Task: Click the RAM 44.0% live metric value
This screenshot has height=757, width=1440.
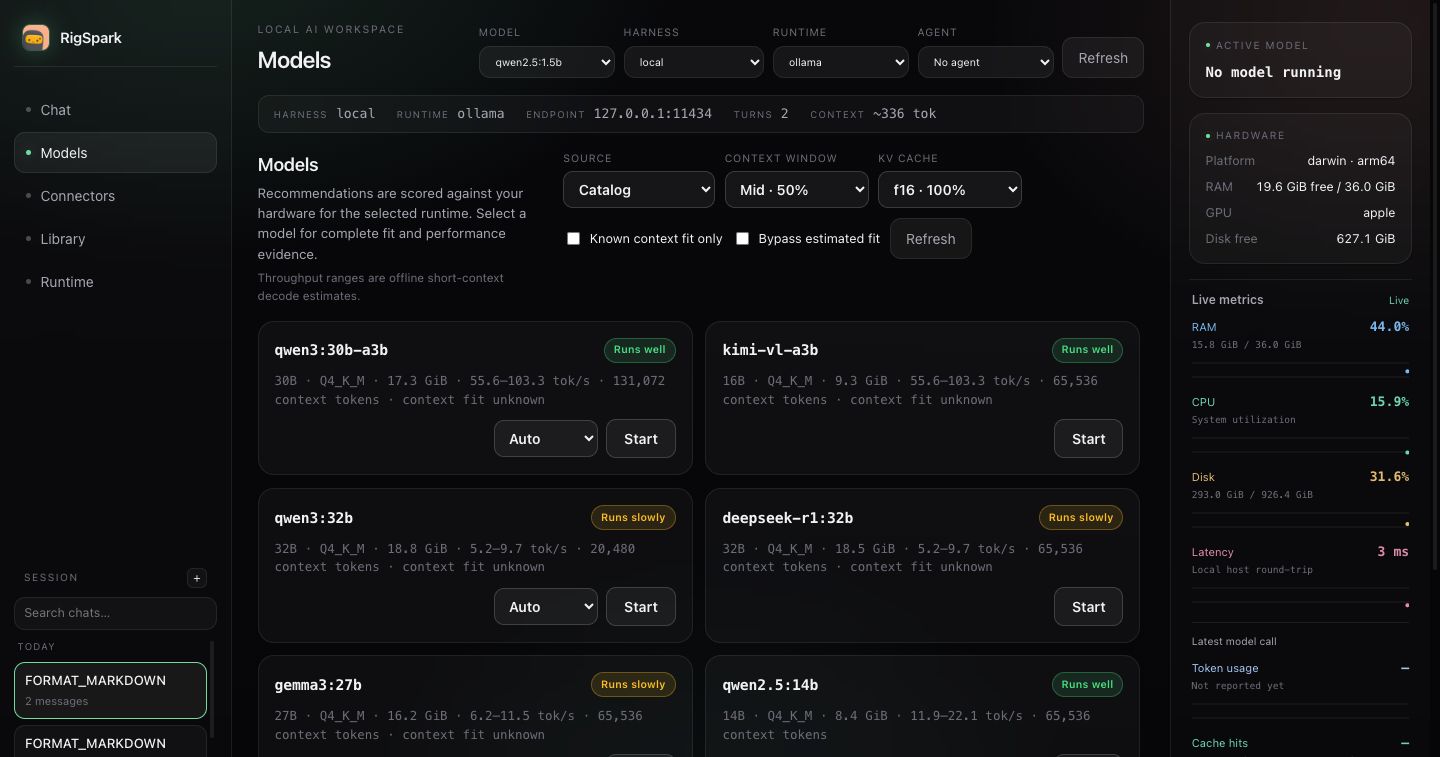Action: point(1389,327)
